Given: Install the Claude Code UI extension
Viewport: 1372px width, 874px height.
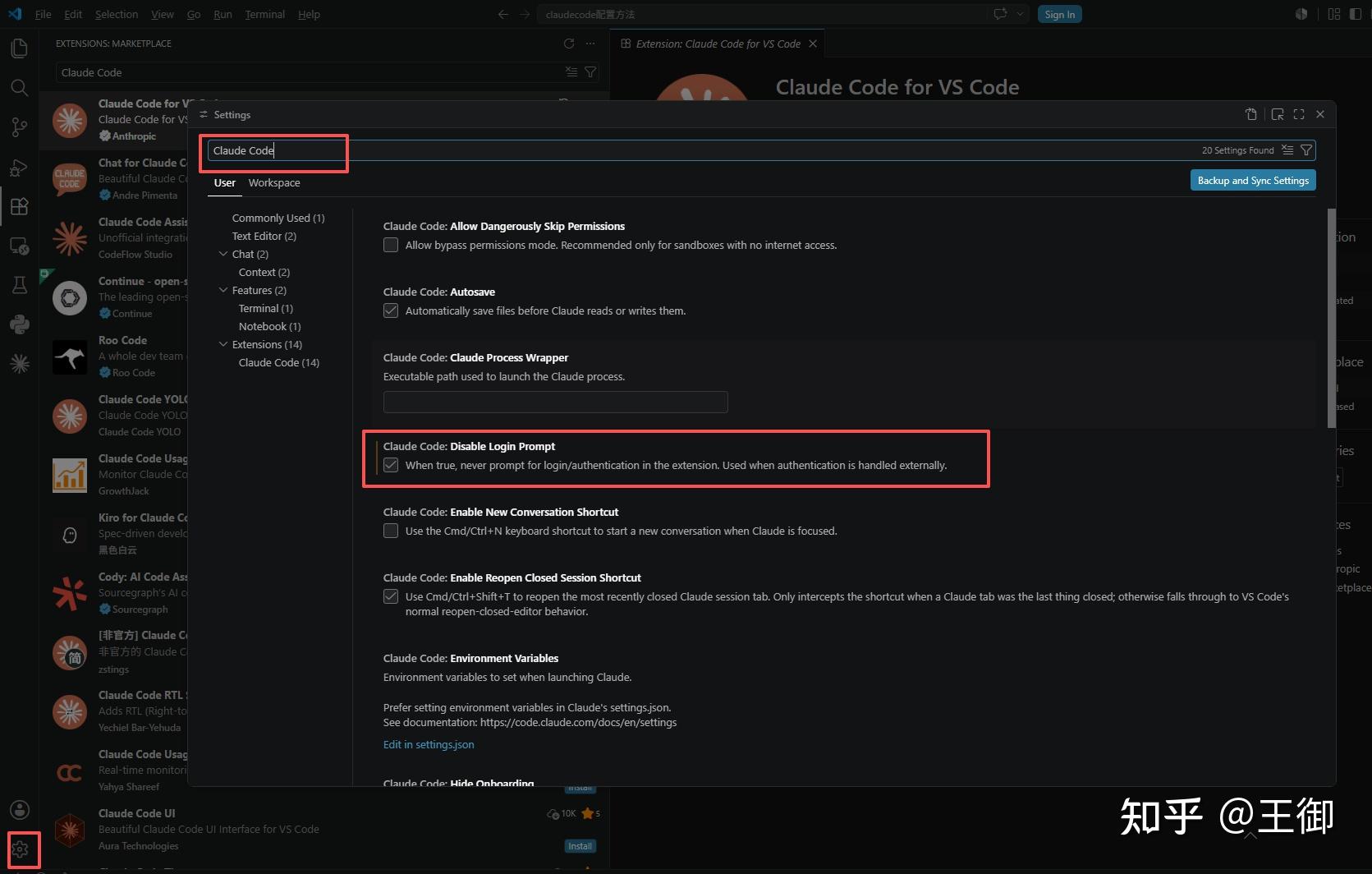Looking at the screenshot, I should 580,846.
